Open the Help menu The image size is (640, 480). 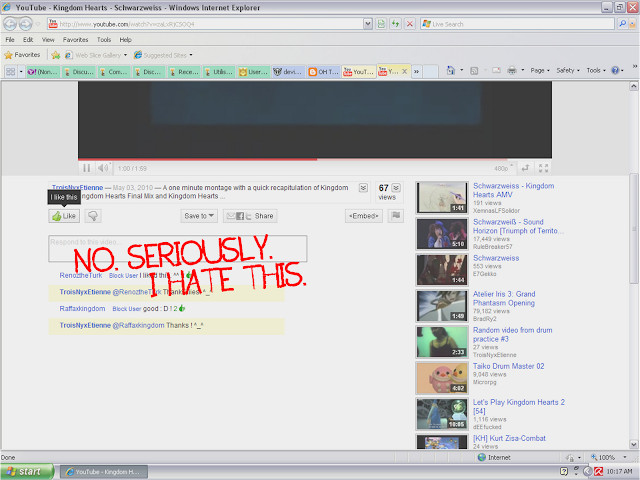125,40
